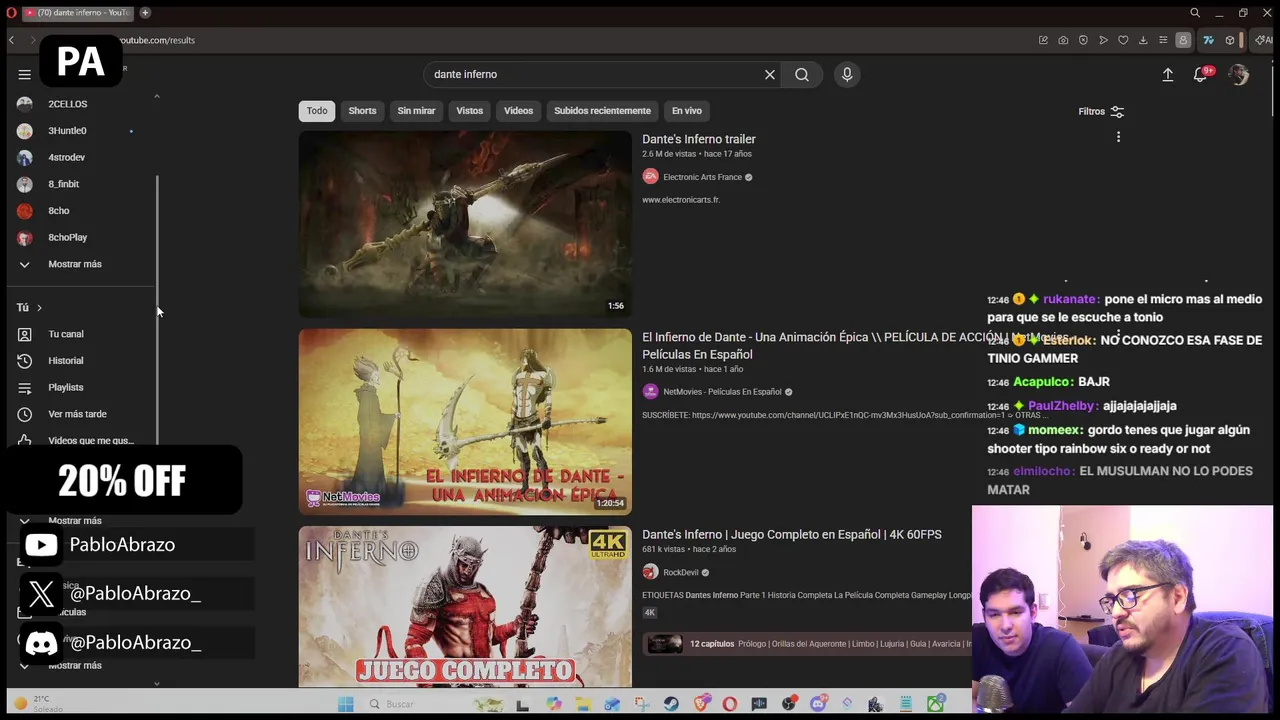Open Opera tab search magnifier
The image size is (1280, 720).
coord(1195,13)
